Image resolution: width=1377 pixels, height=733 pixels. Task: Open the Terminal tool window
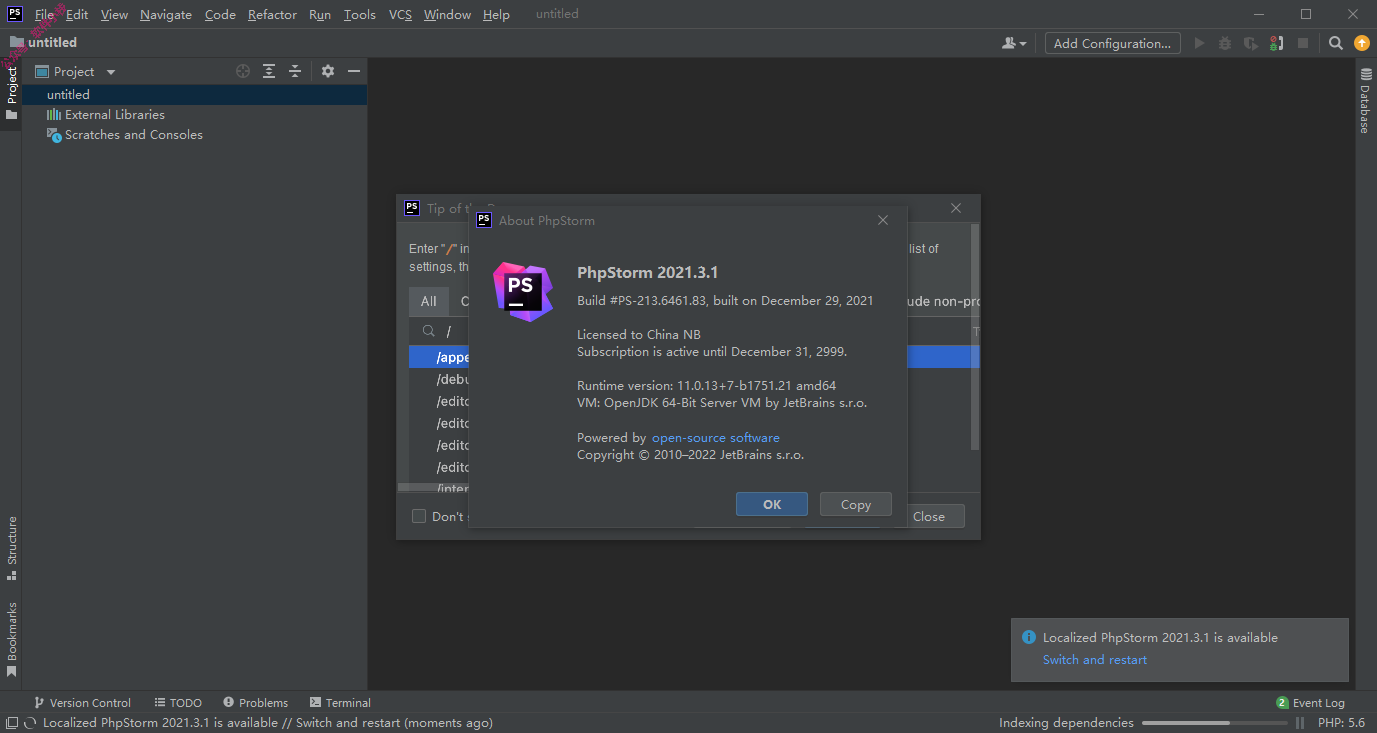(340, 703)
